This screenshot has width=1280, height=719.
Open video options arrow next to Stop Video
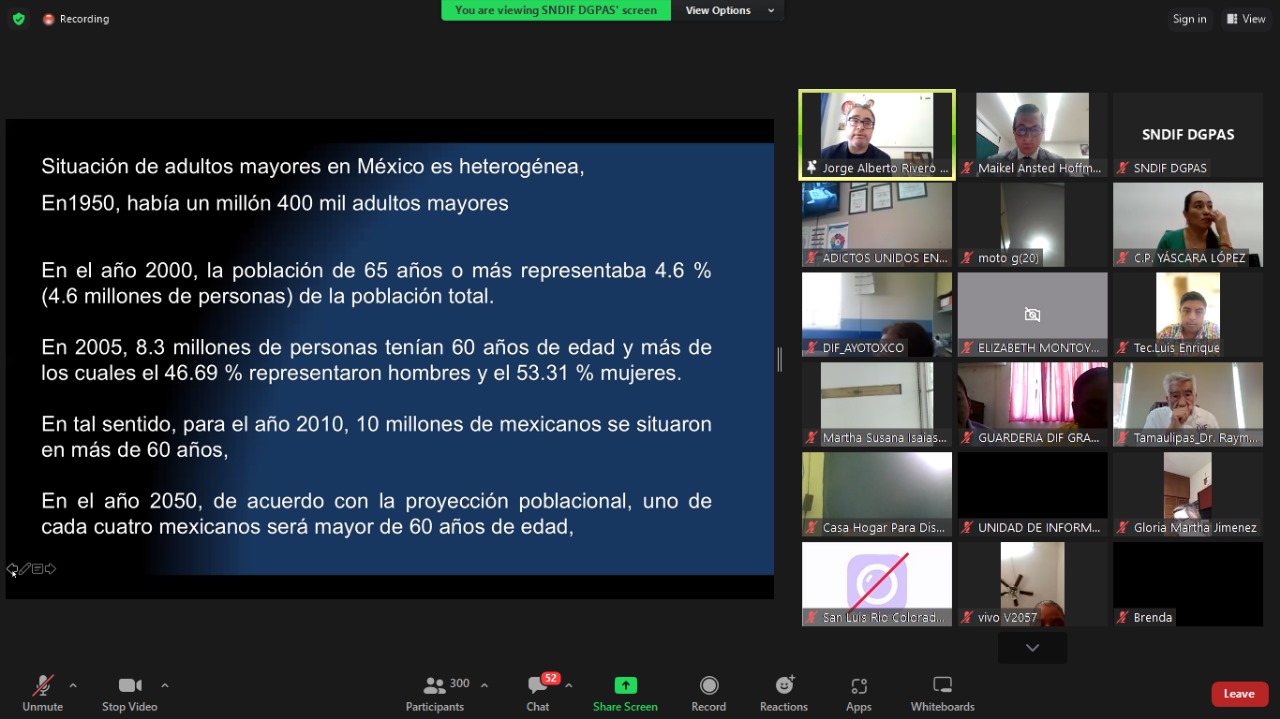point(165,685)
